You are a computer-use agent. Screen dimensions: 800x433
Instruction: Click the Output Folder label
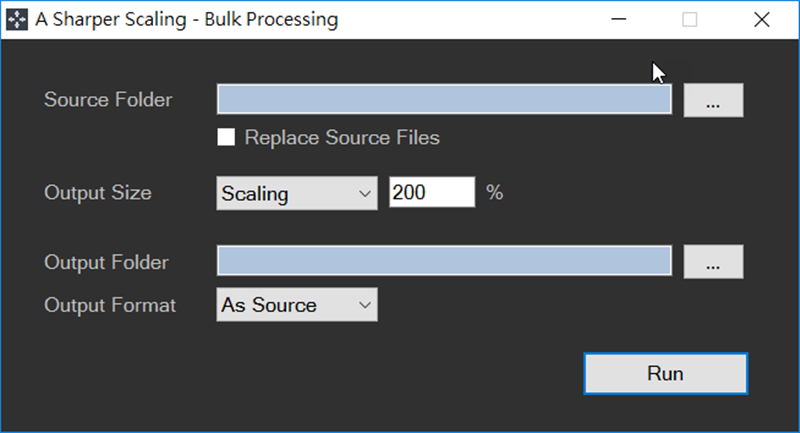pyautogui.click(x=106, y=262)
